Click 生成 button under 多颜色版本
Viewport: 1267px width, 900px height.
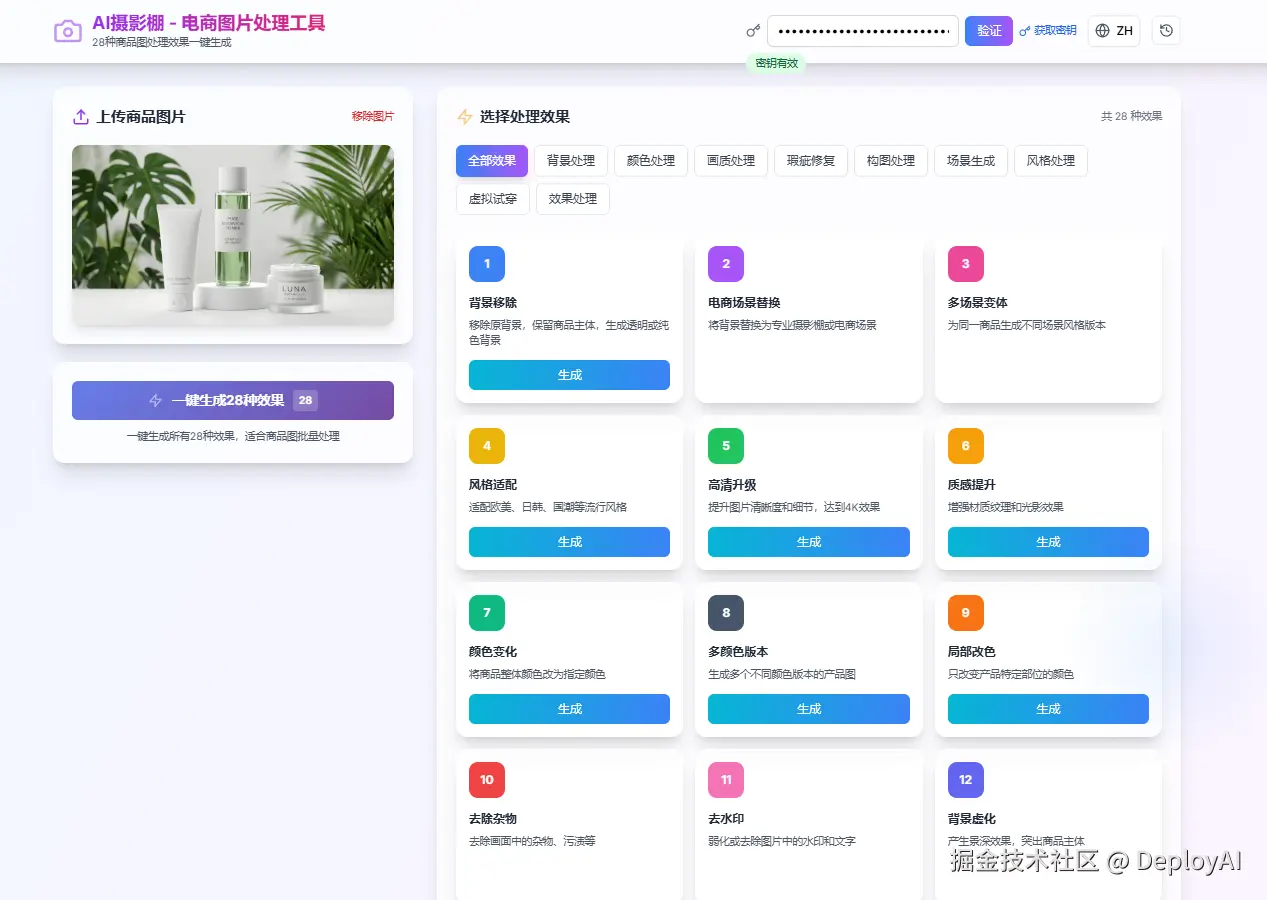tap(809, 709)
